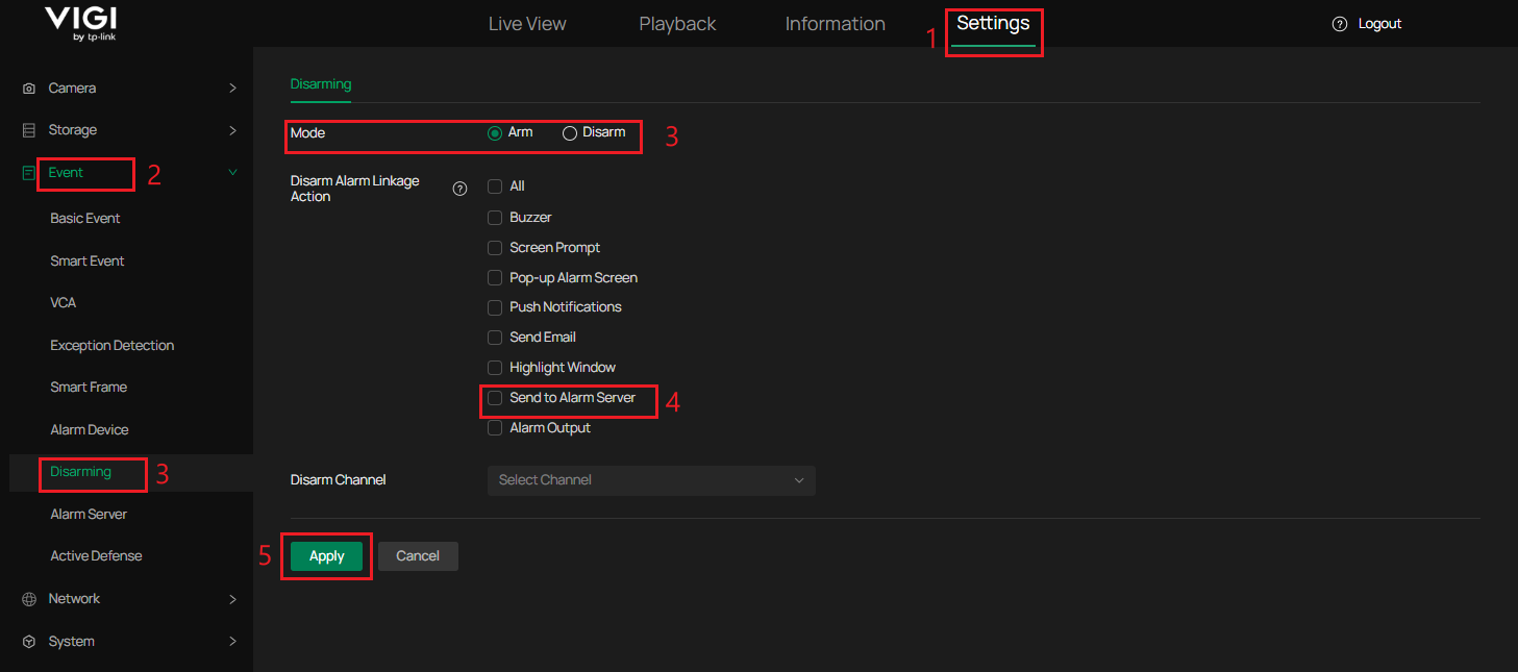Expand the System section chevron

tap(232, 641)
